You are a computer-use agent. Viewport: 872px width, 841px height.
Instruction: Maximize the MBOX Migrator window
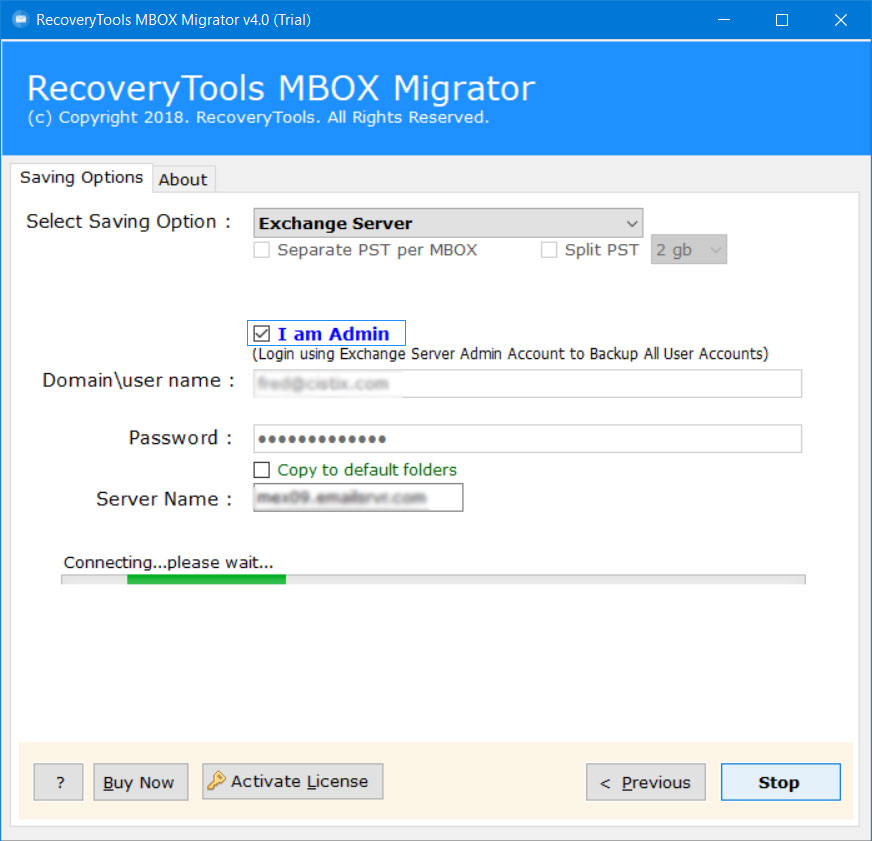[782, 20]
